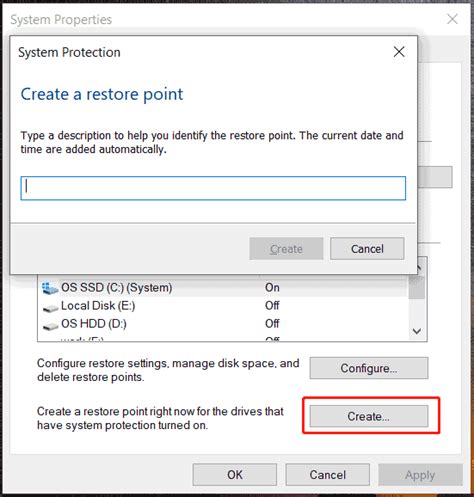Close the System Protection dialog
Screen dimensions: 474x497
click(x=399, y=52)
